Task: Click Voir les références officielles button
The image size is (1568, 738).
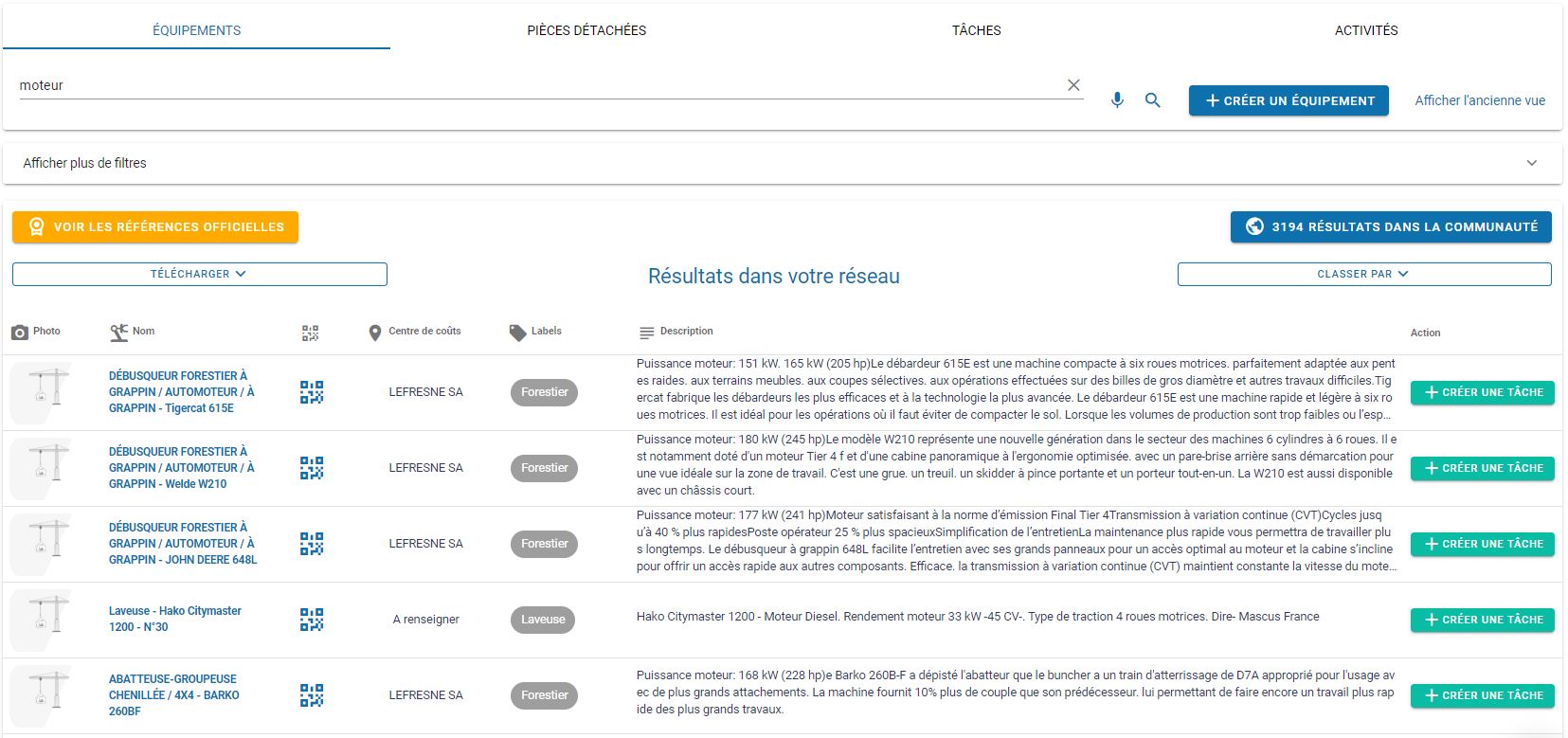Action: pos(155,227)
